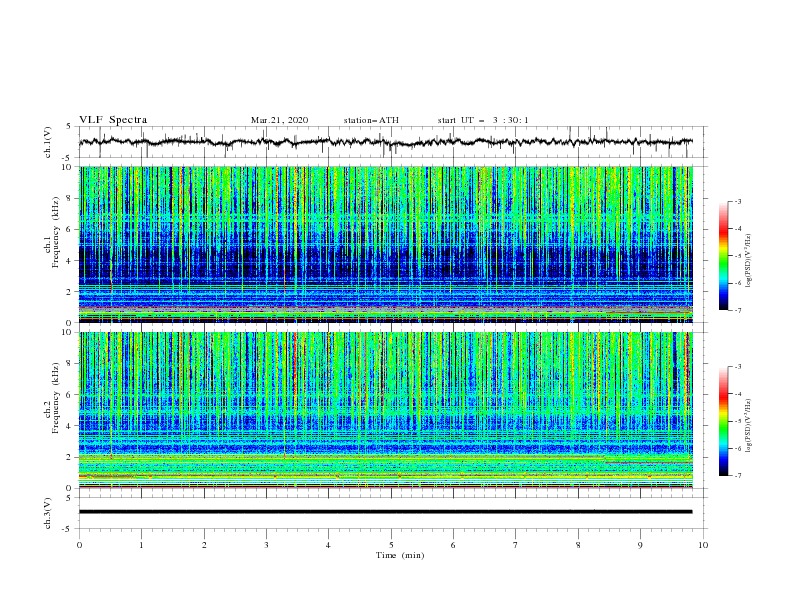Click the "-3" label on the ch.1 colorbar
Viewport: 792px width, 612px height.
tap(738, 201)
